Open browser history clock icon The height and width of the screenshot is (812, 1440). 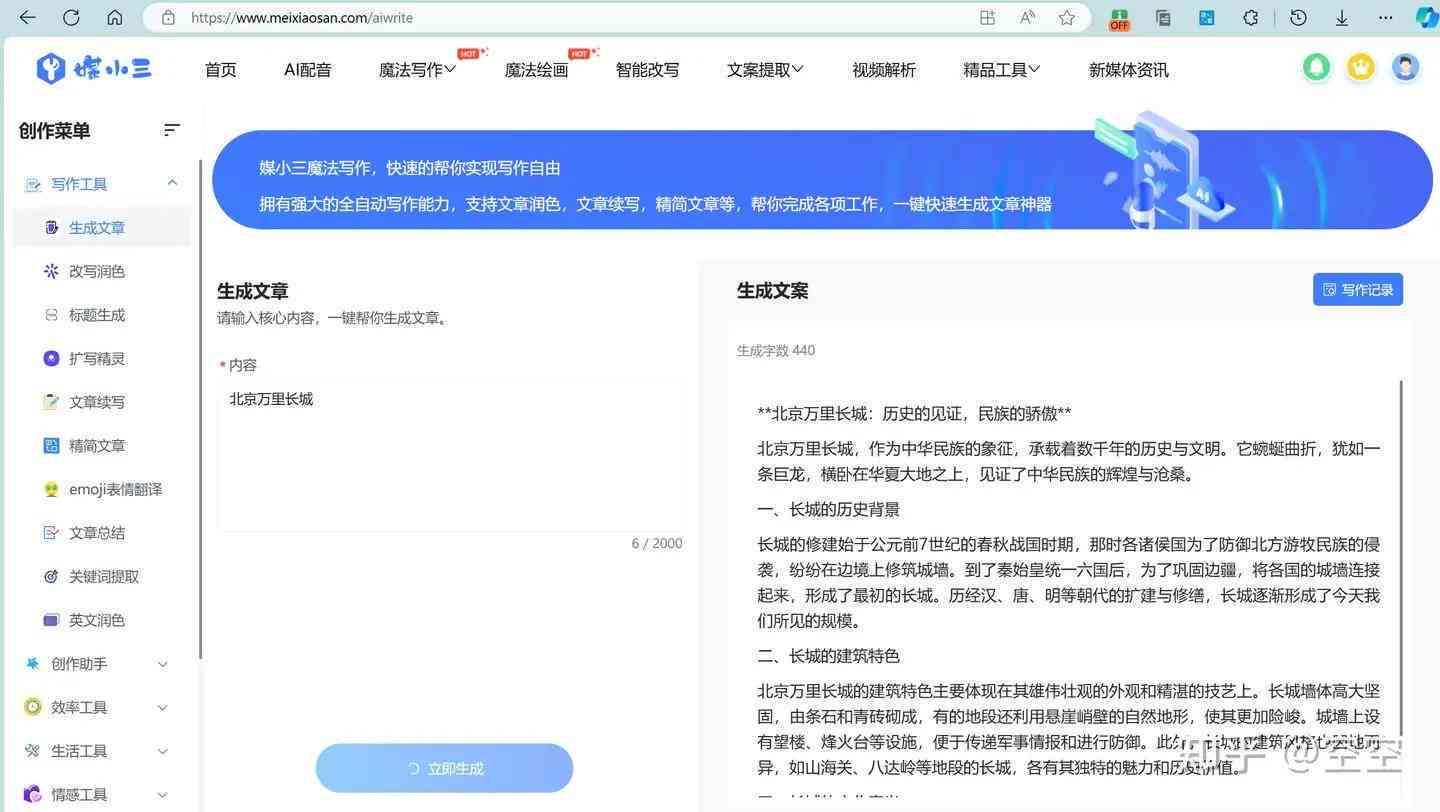pyautogui.click(x=1298, y=17)
